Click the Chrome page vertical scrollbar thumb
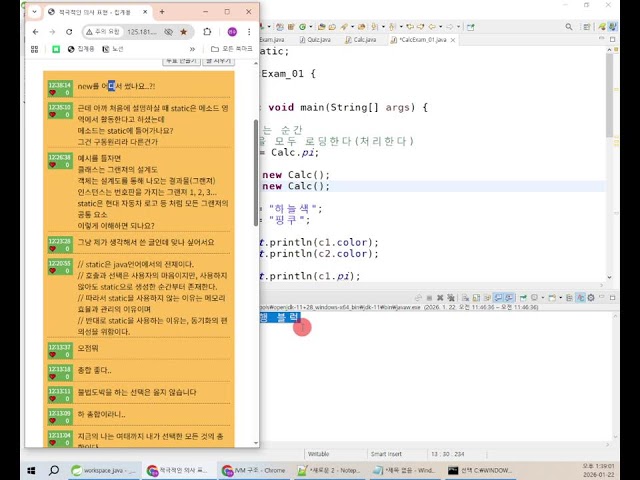The image size is (640, 480). [256, 172]
